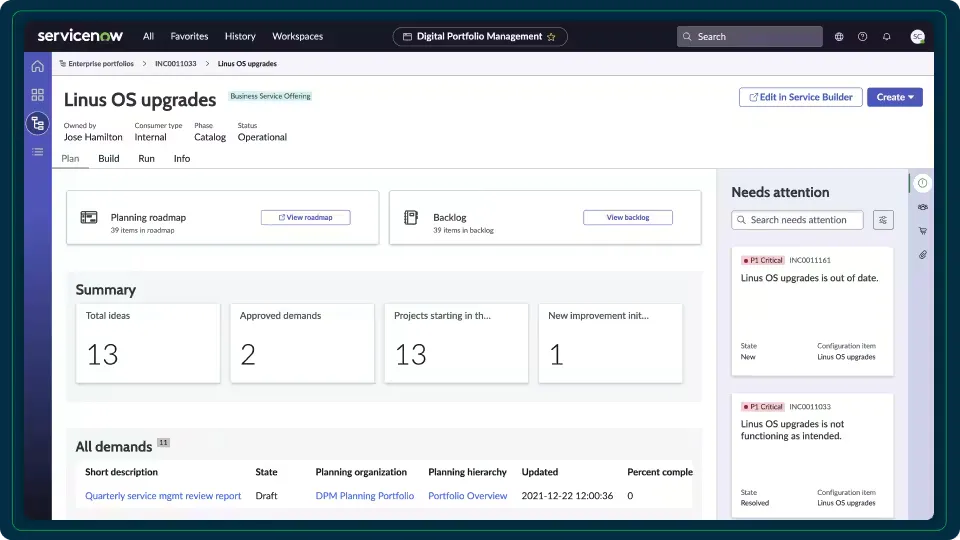Click Edit in Service Builder button

(x=800, y=97)
